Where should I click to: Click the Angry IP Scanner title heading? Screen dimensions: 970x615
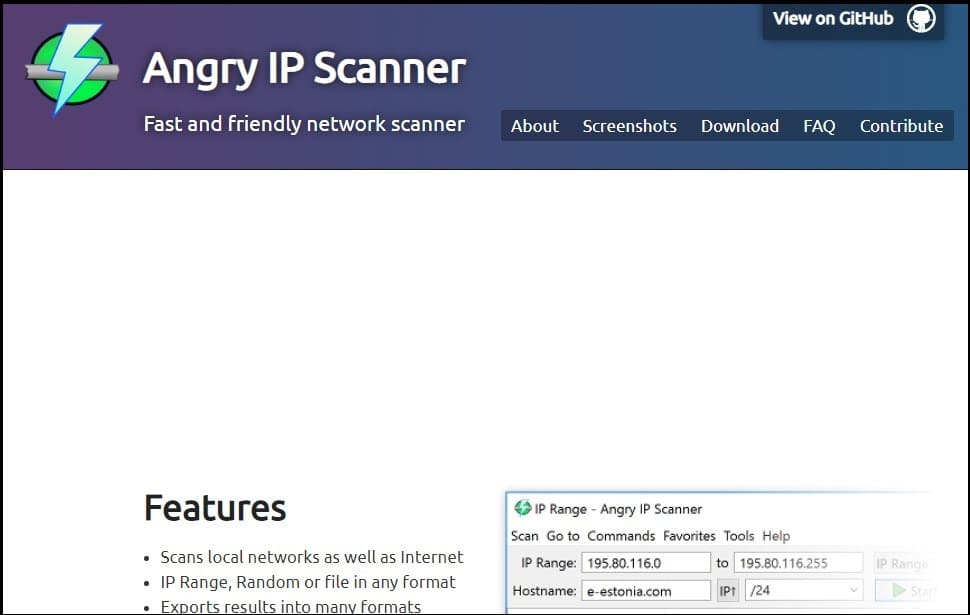(x=304, y=69)
